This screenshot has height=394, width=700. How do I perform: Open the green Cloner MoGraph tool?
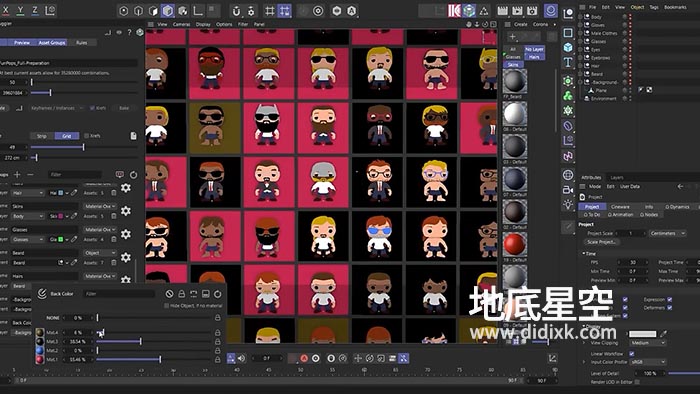click(x=568, y=95)
